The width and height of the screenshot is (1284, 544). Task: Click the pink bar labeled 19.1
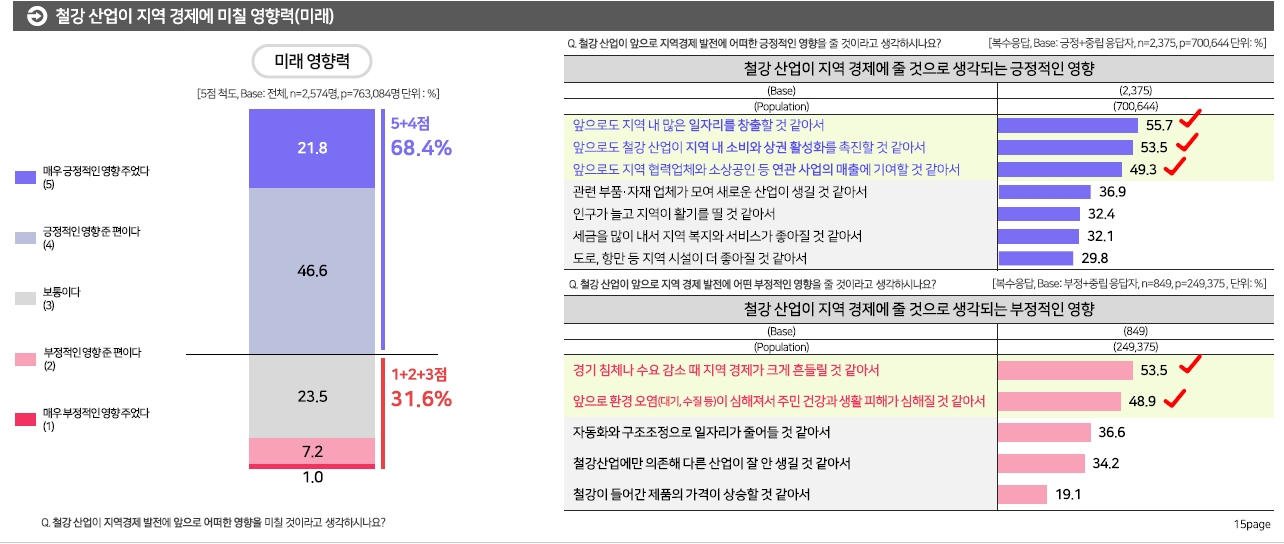coord(1022,494)
